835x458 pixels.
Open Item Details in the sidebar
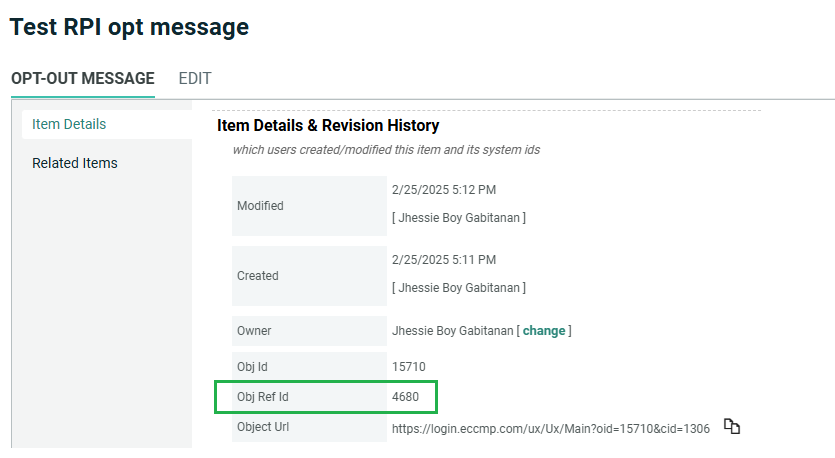(69, 124)
